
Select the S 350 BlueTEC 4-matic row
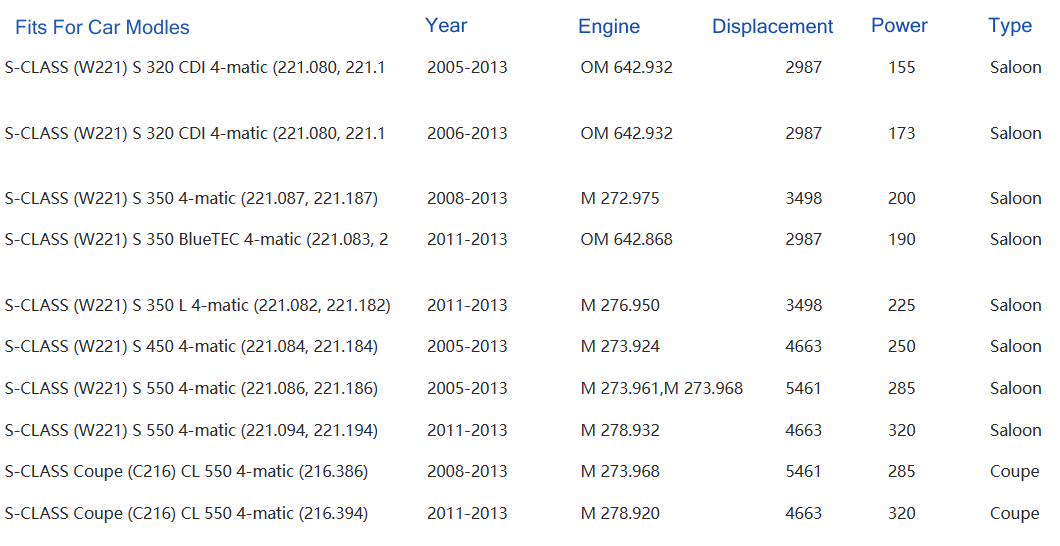click(x=196, y=239)
